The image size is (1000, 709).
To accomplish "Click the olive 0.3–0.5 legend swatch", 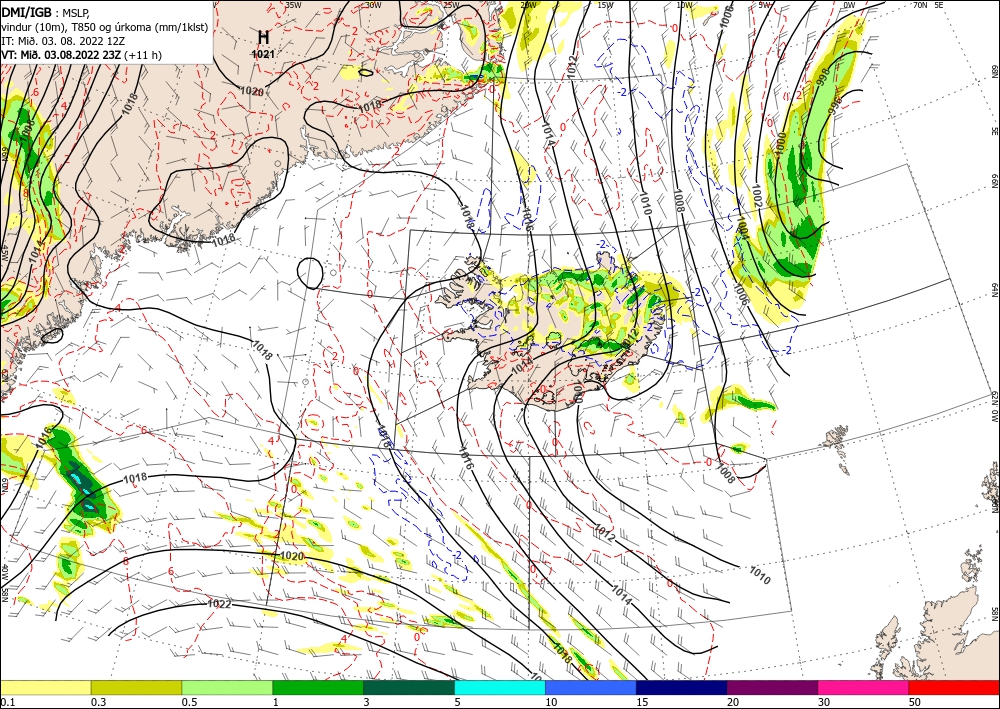I will click(x=136, y=687).
